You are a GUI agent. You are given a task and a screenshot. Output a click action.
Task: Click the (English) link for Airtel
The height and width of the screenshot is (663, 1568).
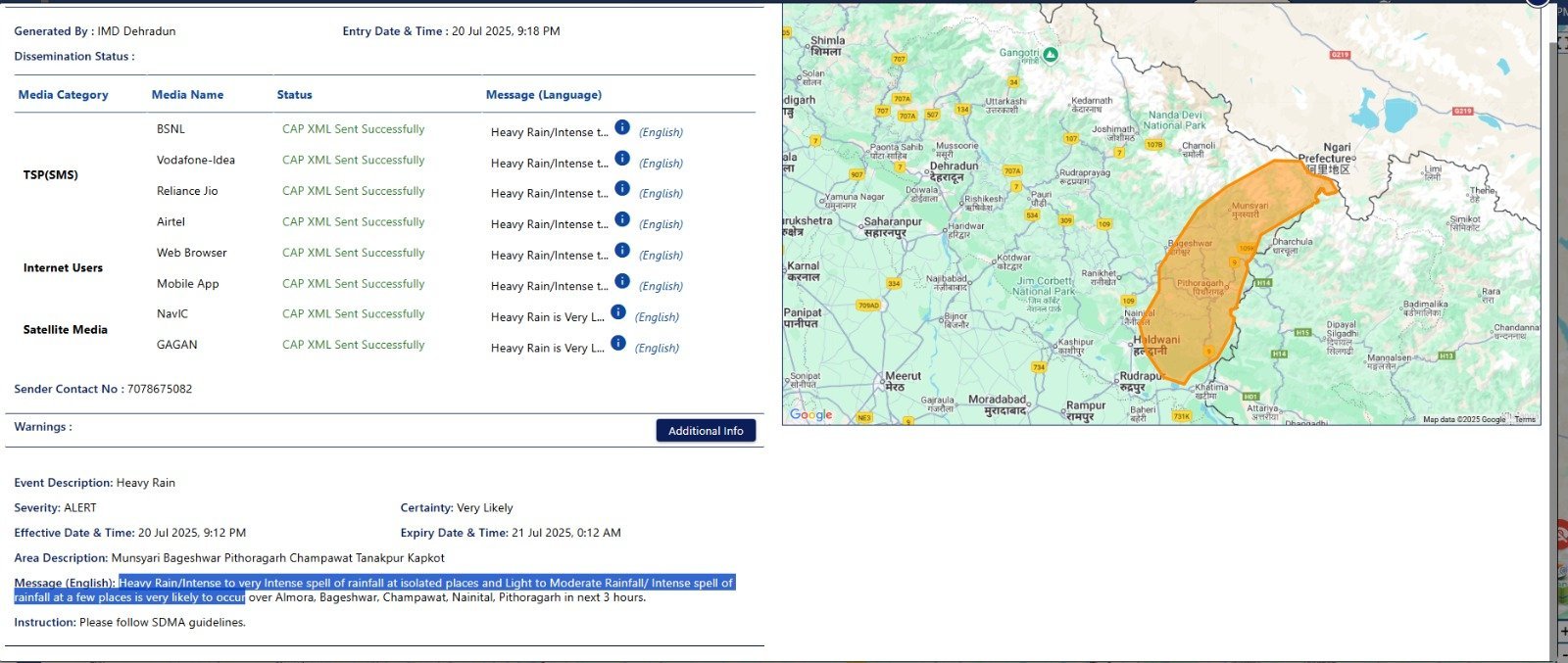coord(661,224)
